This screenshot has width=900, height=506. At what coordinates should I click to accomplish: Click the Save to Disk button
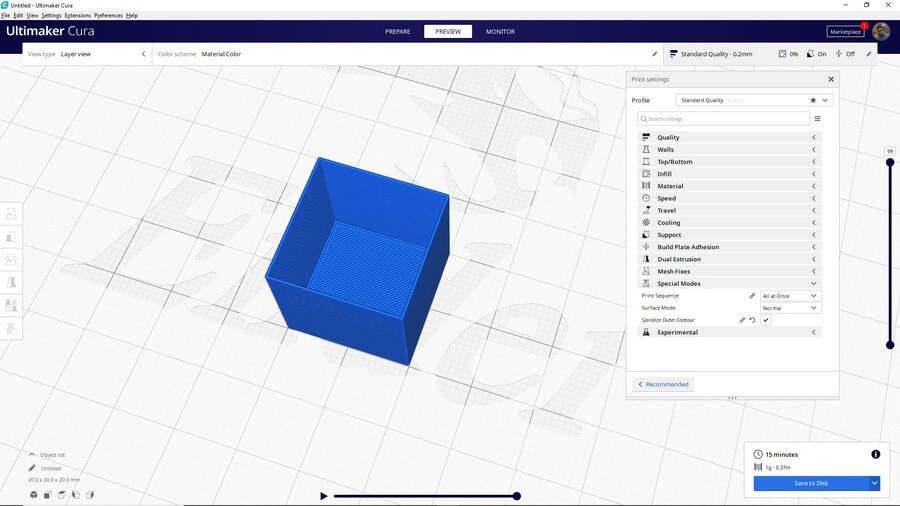click(811, 483)
